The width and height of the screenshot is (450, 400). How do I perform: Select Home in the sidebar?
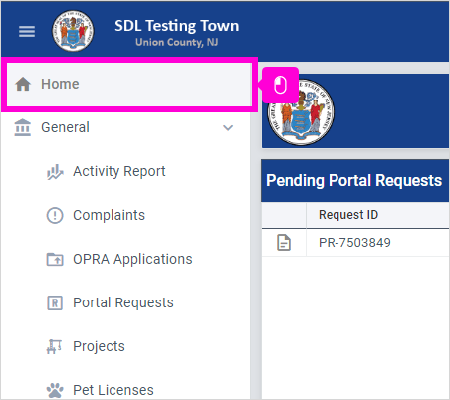(x=129, y=84)
